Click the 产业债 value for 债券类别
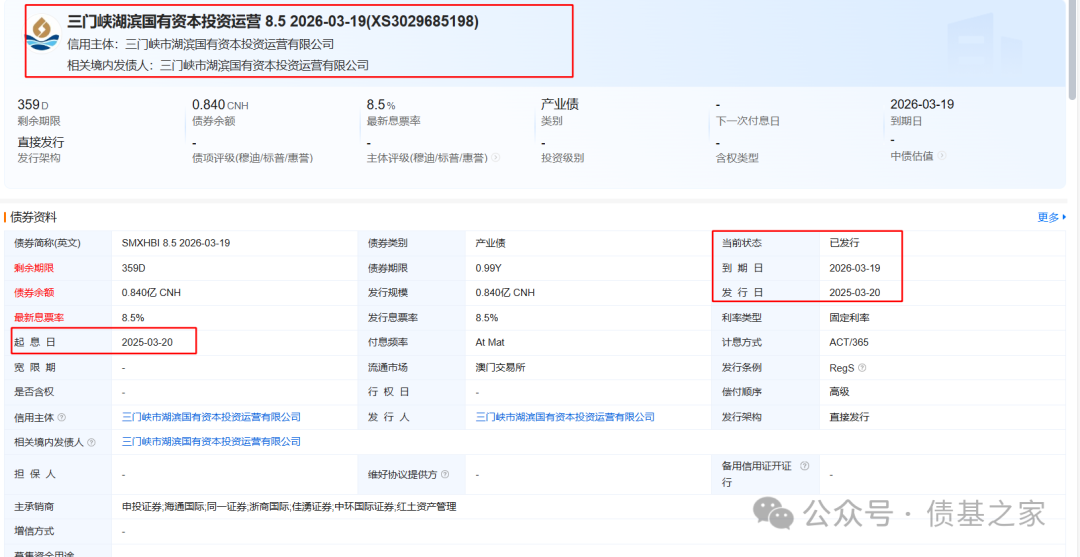The height and width of the screenshot is (557, 1080). click(490, 243)
